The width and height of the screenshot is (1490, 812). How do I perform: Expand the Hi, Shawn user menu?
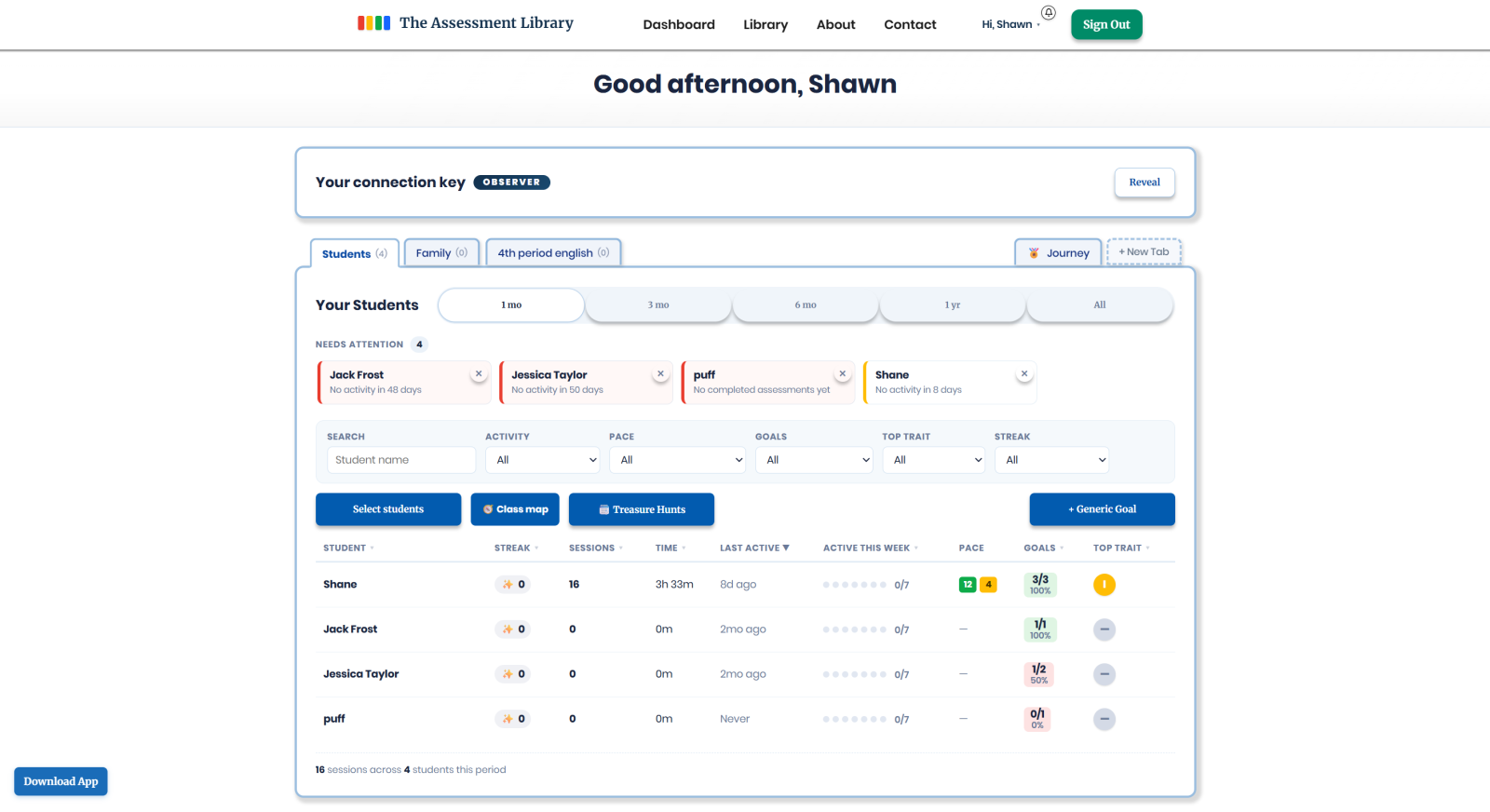pos(1010,24)
